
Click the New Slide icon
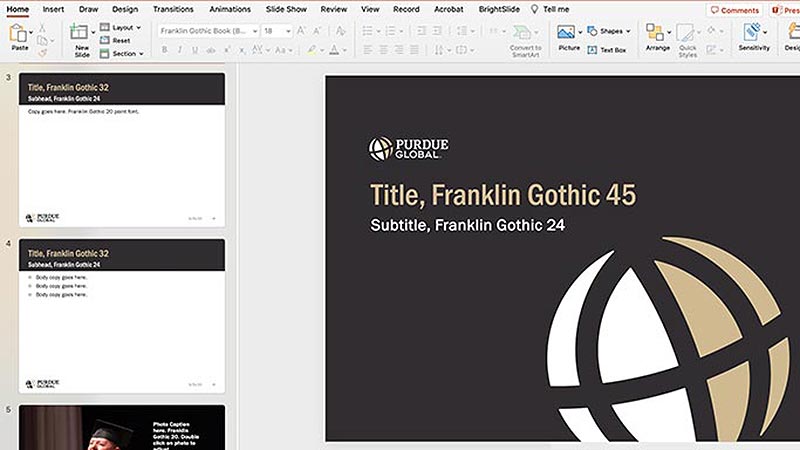pyautogui.click(x=79, y=32)
